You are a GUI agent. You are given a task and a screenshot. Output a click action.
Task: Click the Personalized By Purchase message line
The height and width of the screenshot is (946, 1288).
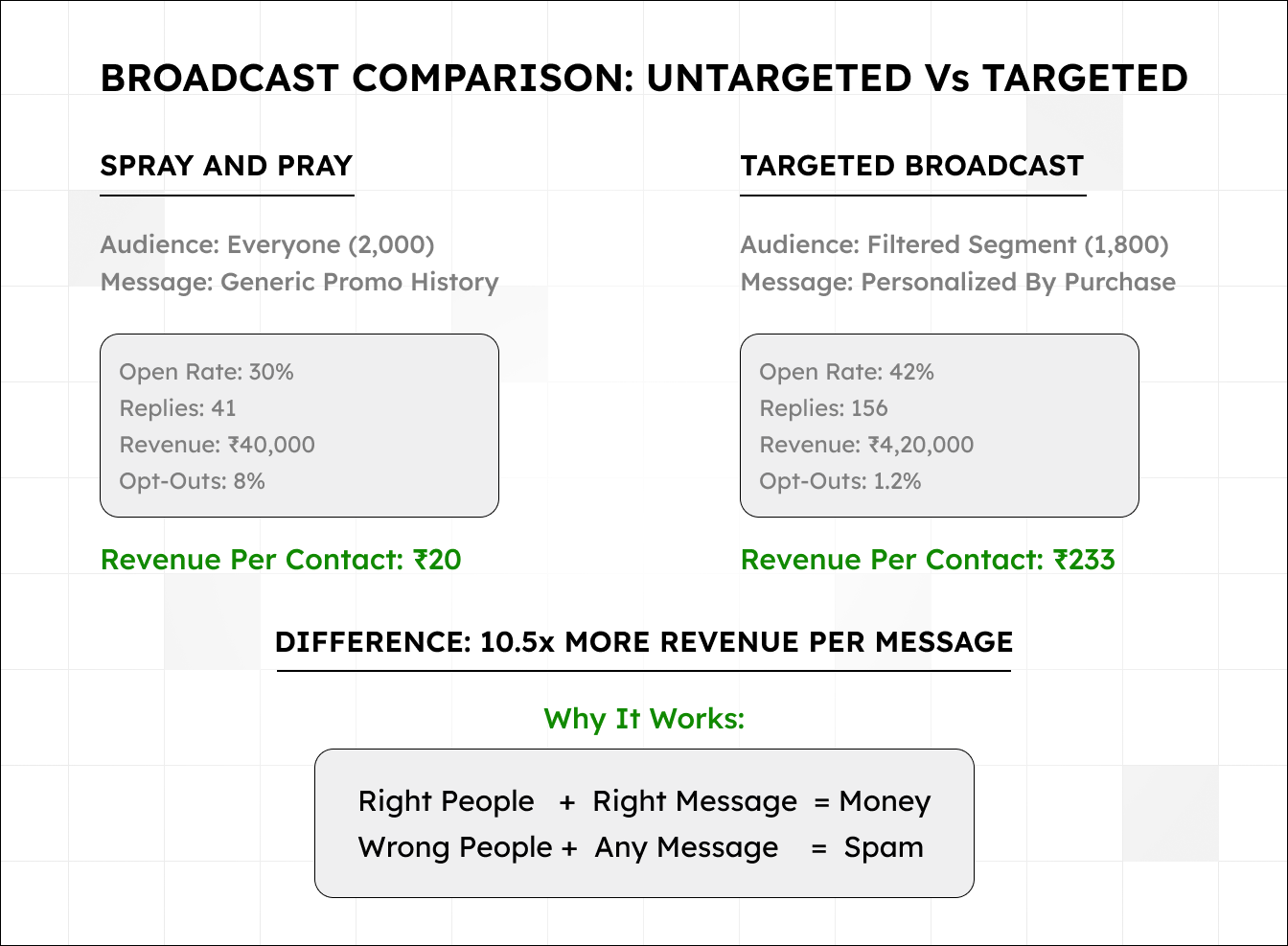point(957,282)
